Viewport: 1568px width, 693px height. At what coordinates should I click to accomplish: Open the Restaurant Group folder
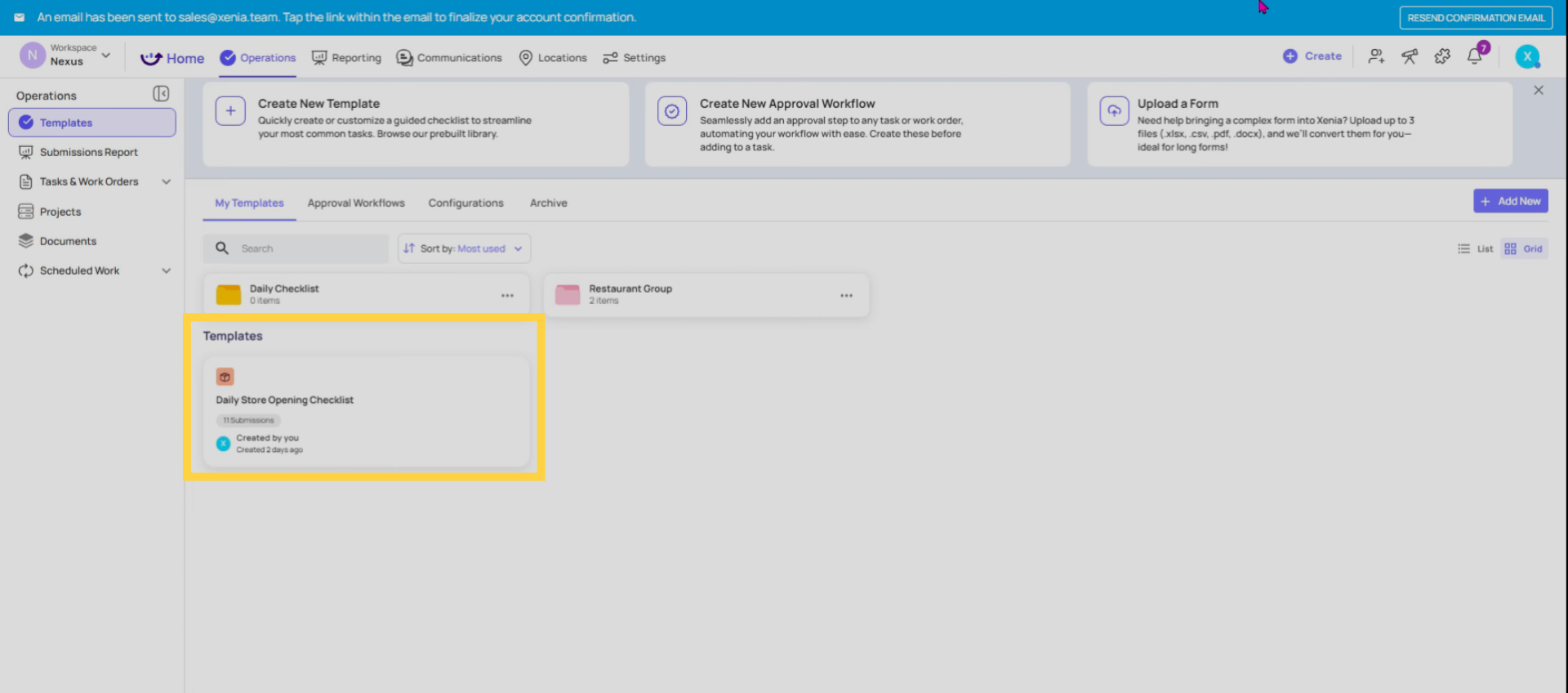(706, 295)
